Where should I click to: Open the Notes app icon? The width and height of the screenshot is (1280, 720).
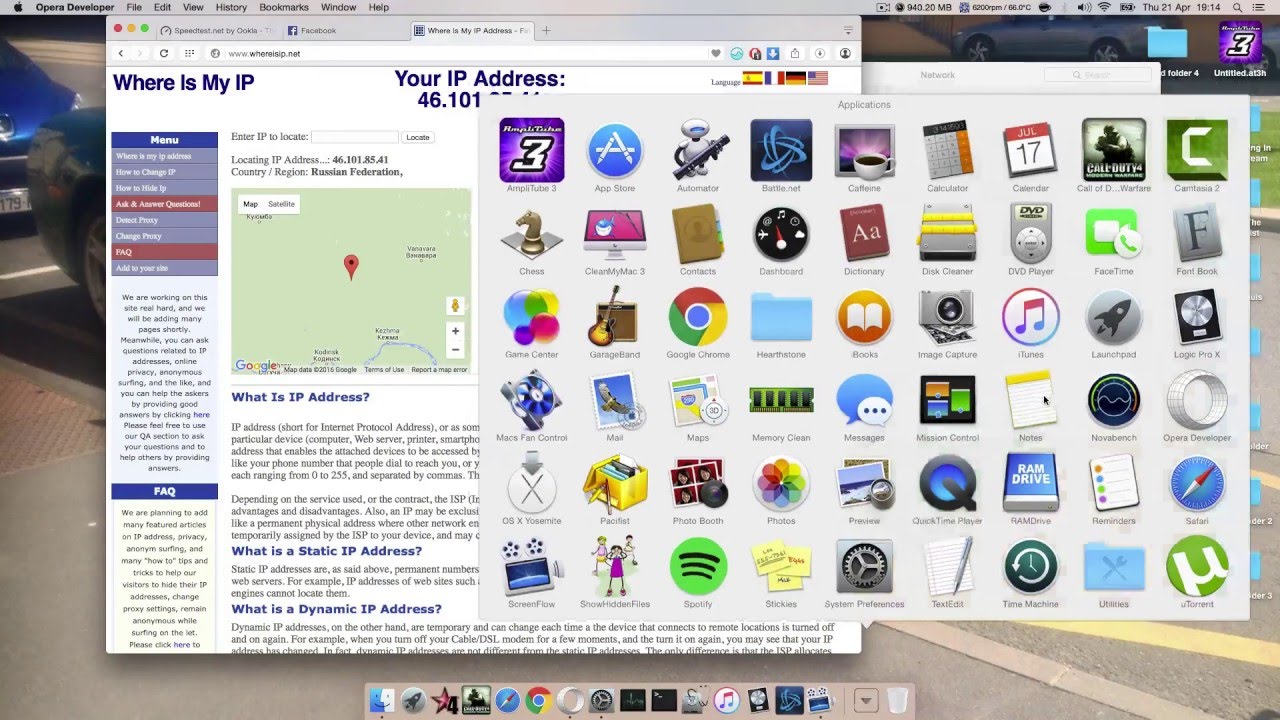[x=1031, y=399]
